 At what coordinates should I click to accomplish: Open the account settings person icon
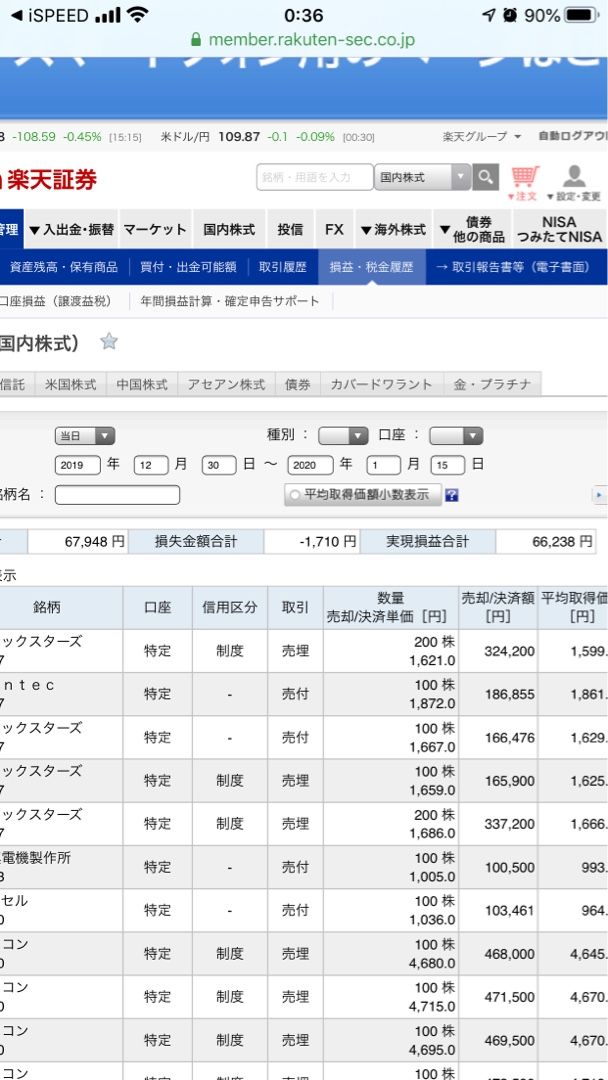tap(574, 181)
